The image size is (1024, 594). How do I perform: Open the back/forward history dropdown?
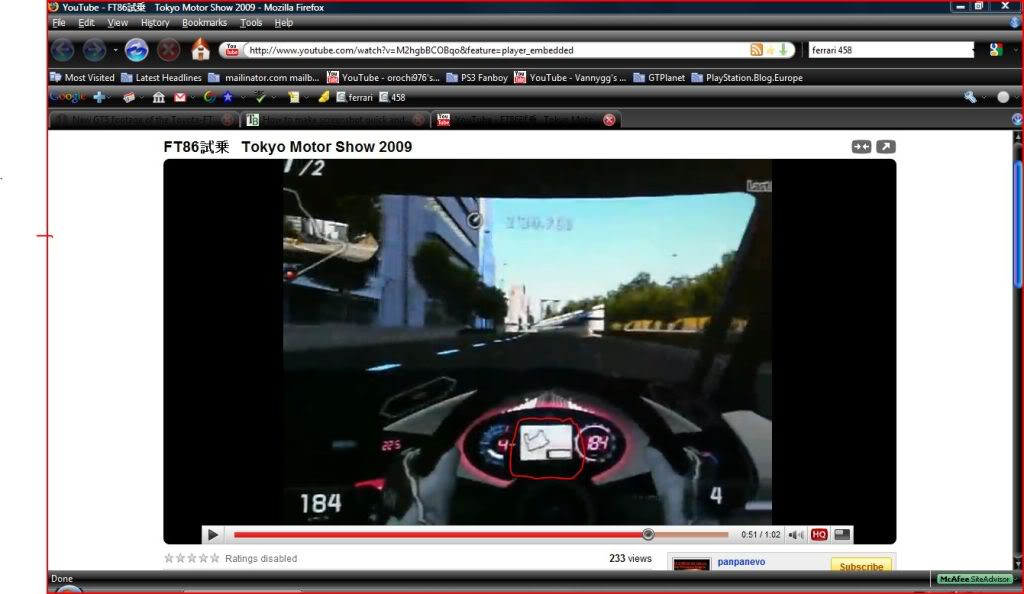click(x=115, y=50)
